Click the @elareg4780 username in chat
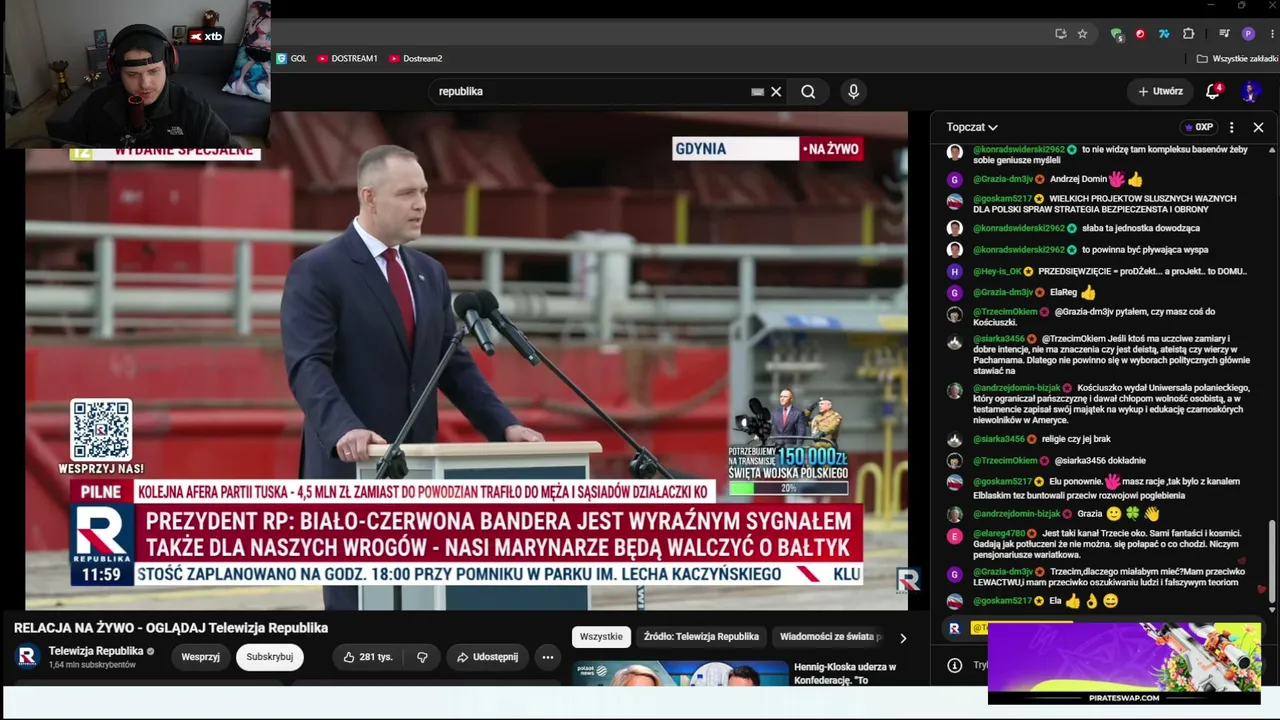1280x720 pixels. tap(999, 534)
